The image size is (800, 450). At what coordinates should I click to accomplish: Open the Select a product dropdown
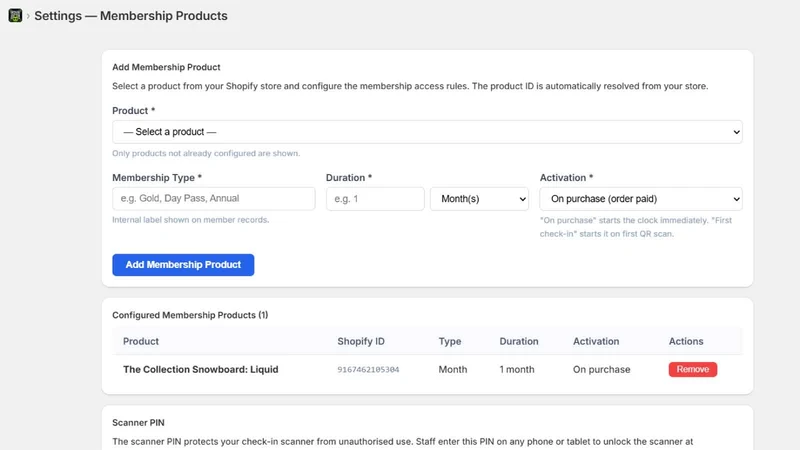[427, 132]
